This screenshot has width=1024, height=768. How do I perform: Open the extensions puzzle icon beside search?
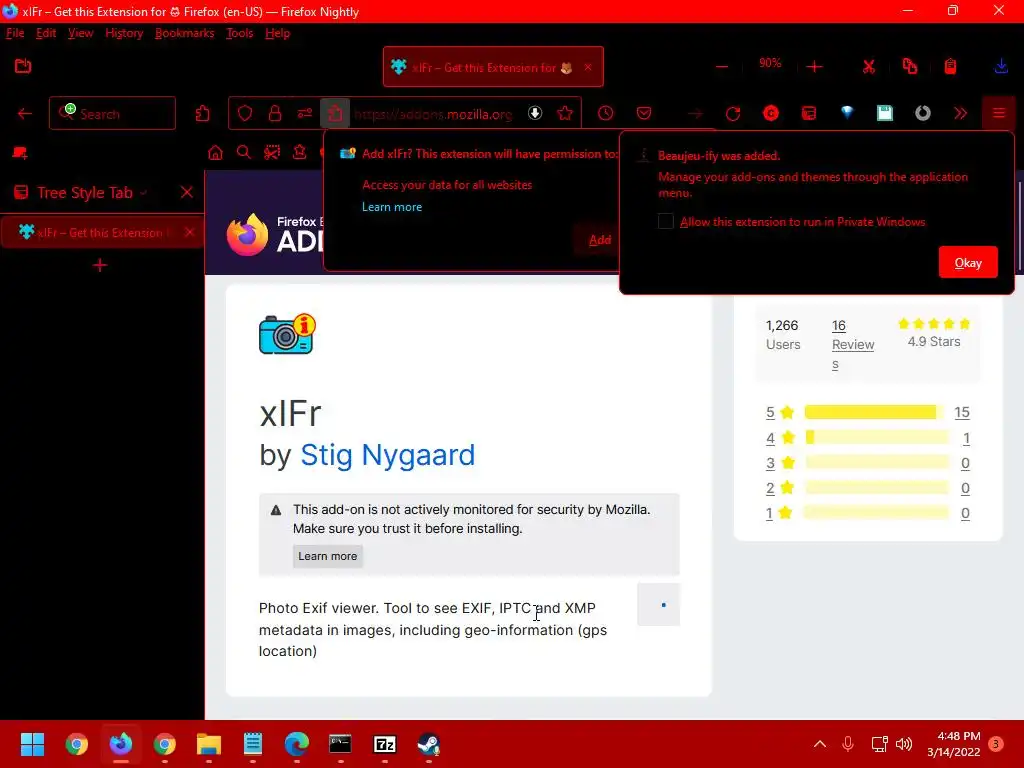click(x=202, y=114)
